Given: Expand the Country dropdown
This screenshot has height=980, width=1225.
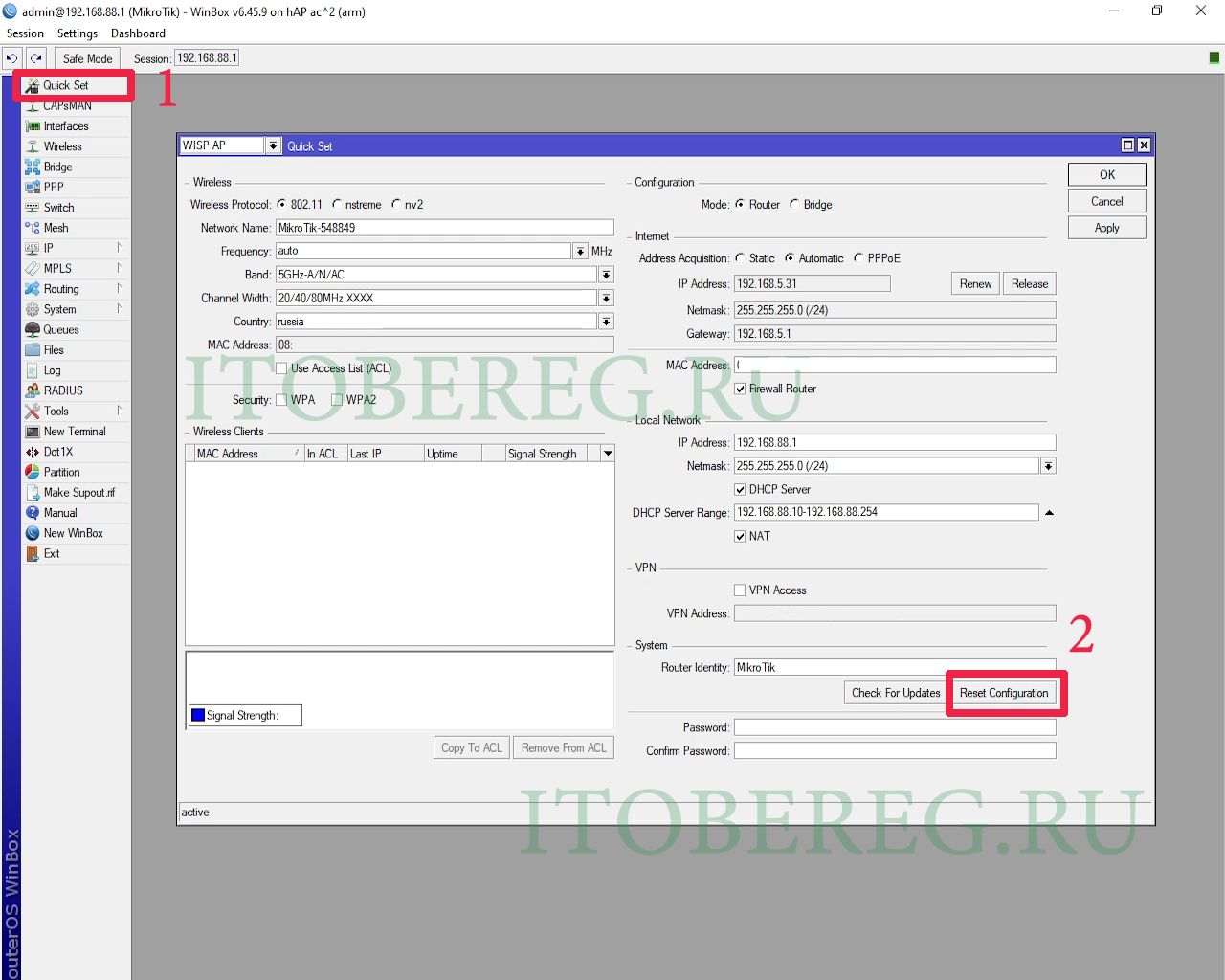Looking at the screenshot, I should point(606,322).
